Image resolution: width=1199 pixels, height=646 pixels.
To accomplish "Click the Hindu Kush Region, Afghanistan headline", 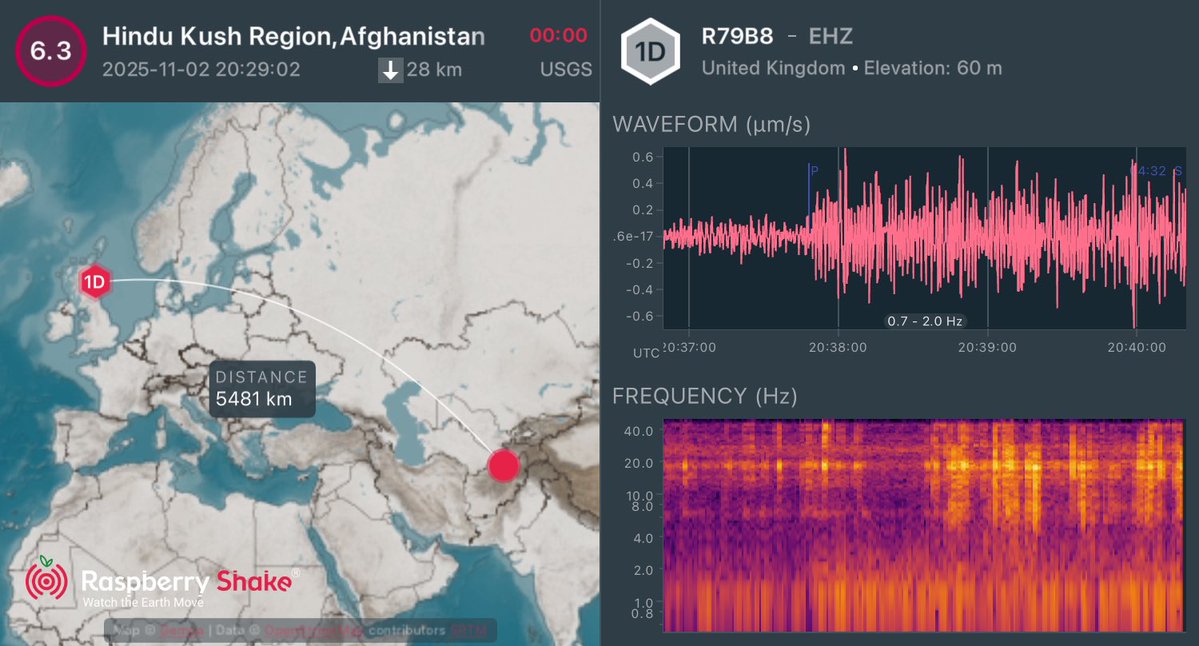I will pyautogui.click(x=293, y=36).
